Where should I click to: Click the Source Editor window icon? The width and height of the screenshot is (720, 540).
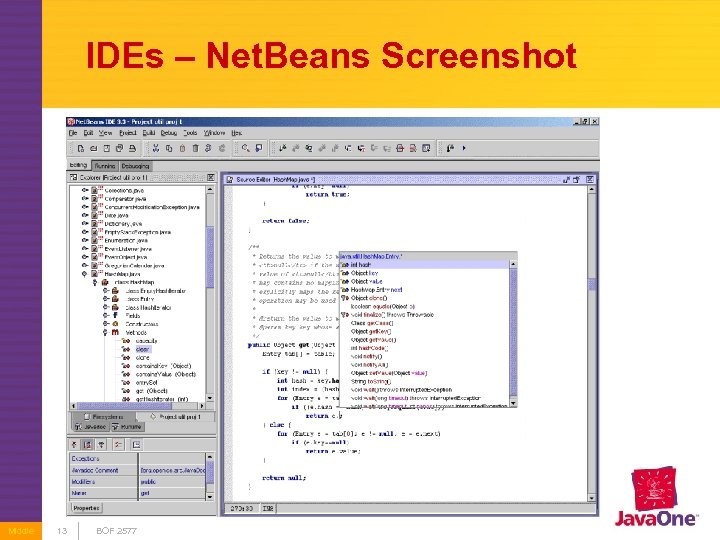[x=230, y=180]
